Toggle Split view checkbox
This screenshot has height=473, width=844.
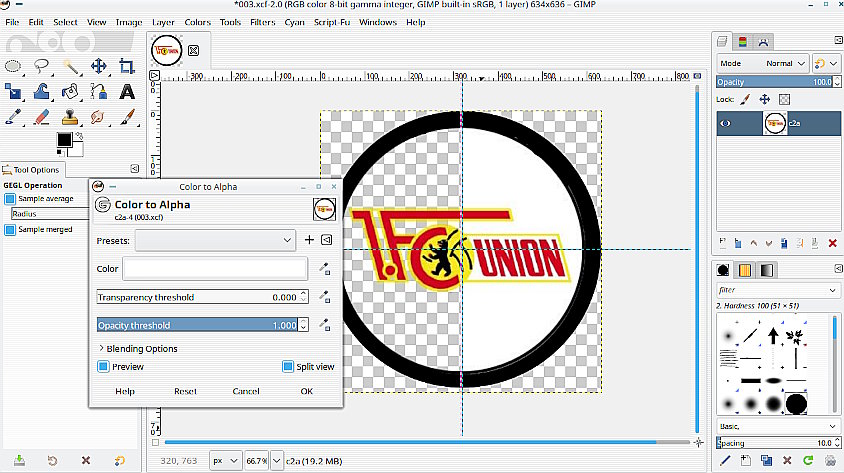coord(288,366)
